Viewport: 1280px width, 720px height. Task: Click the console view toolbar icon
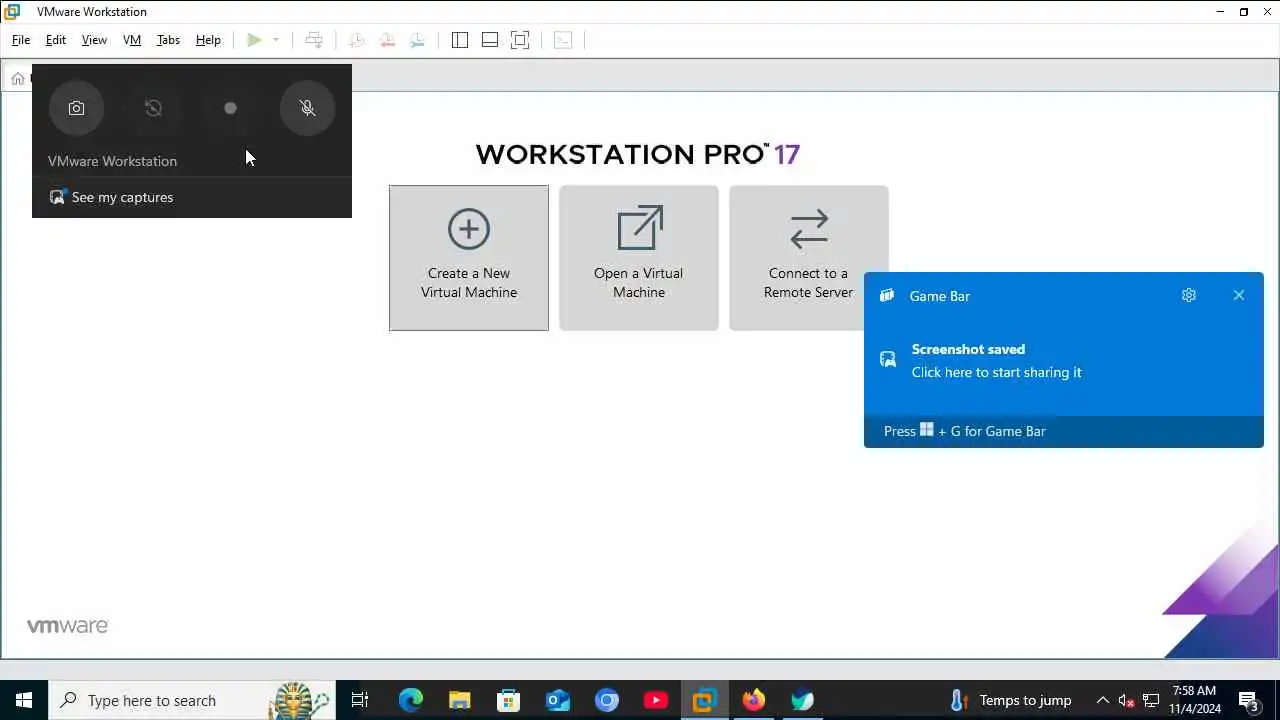[x=563, y=40]
